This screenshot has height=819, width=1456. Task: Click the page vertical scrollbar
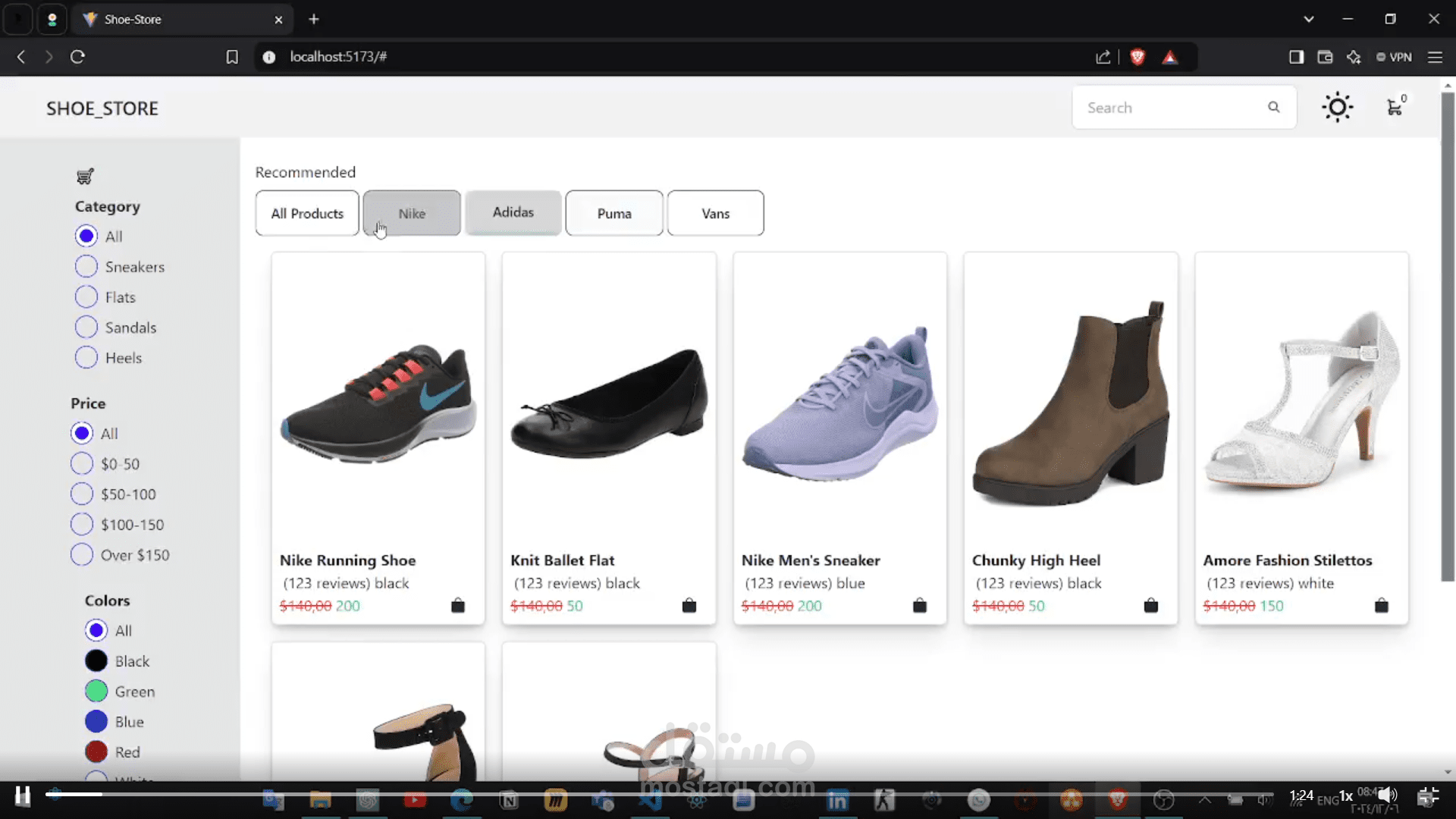pos(1448,337)
